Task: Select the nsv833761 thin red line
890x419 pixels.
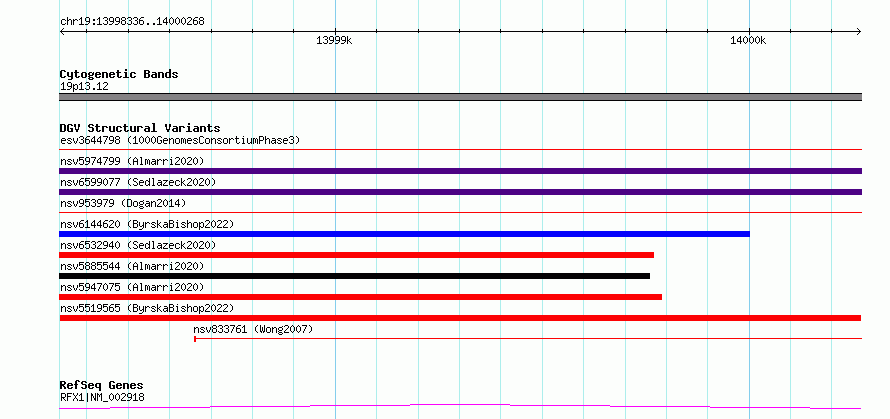Action: [528, 339]
